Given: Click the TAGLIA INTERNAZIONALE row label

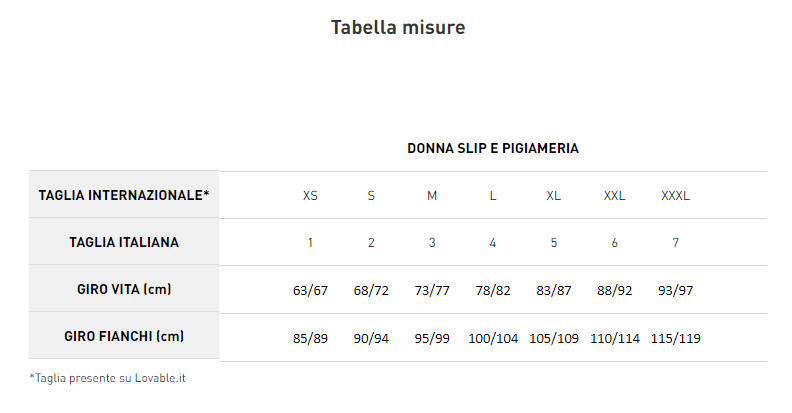Looking at the screenshot, I should (x=124, y=195).
